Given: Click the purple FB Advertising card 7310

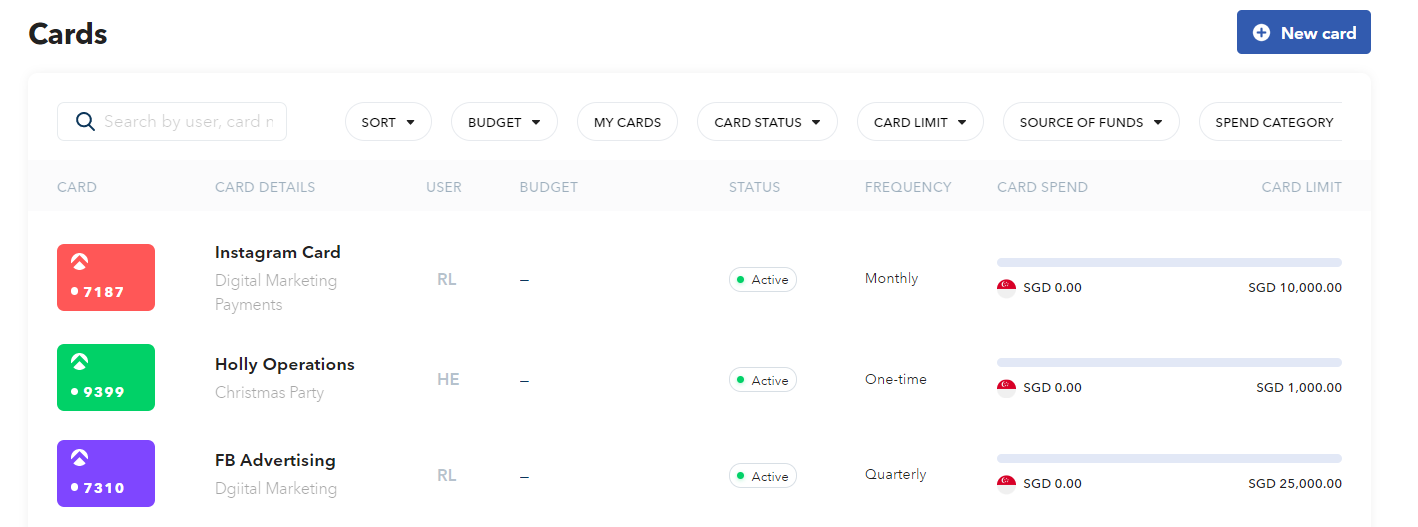Looking at the screenshot, I should [106, 473].
